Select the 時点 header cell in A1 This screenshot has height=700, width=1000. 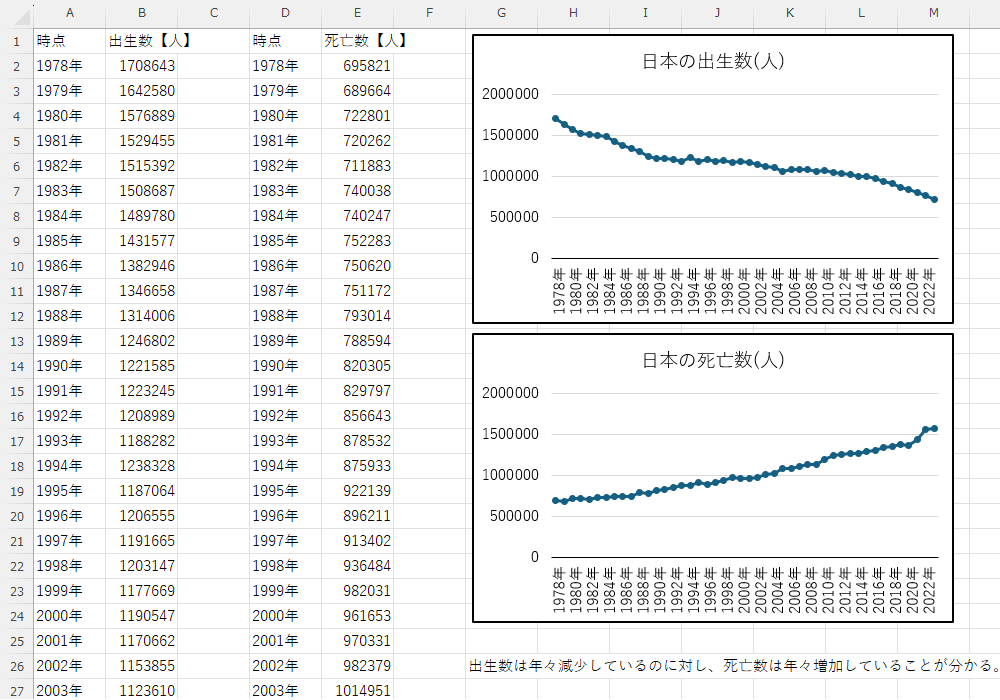point(69,40)
